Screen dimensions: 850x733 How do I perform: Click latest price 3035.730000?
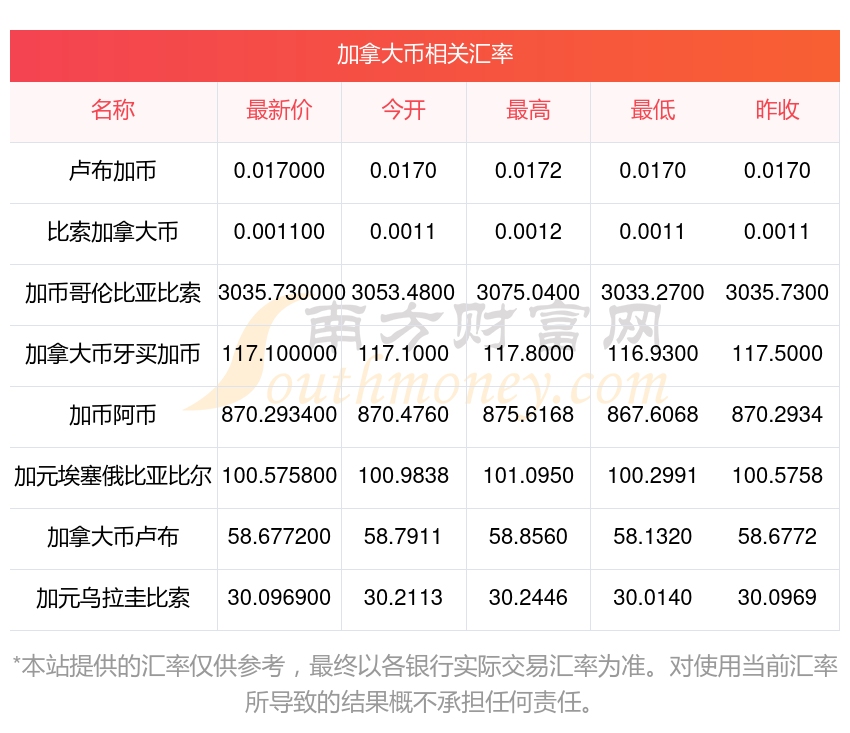[281, 293]
